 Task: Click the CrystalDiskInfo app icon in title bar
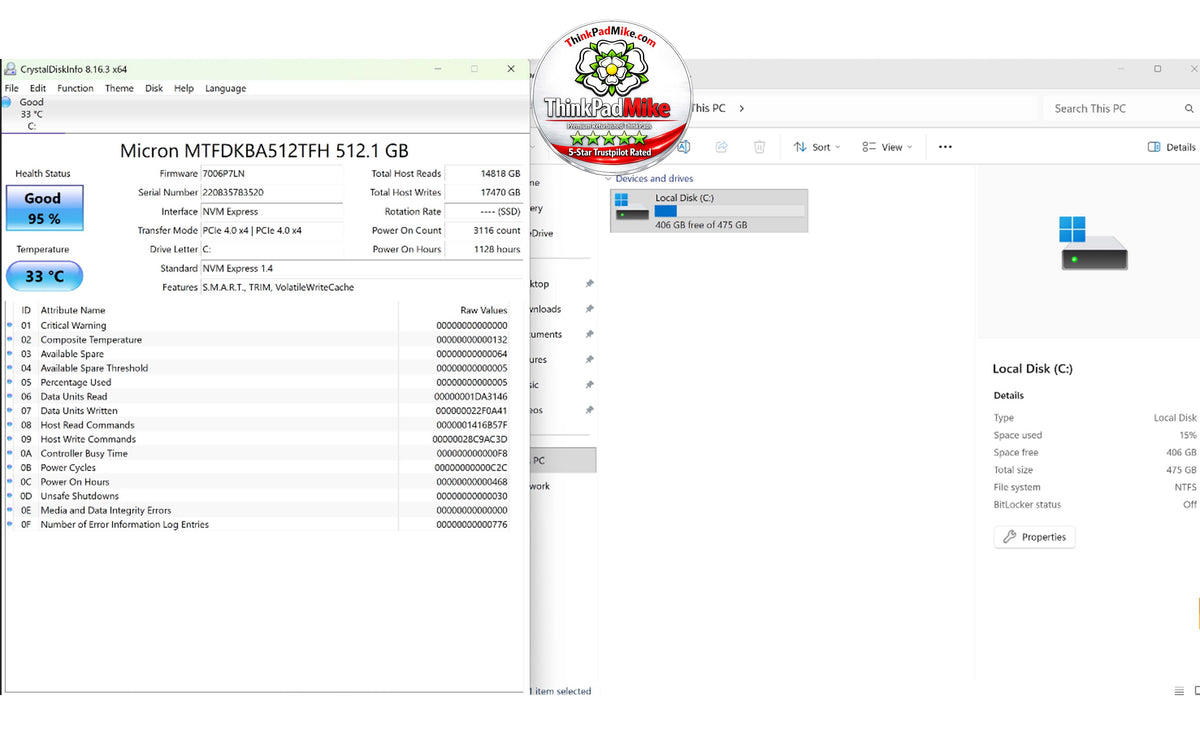(10, 69)
